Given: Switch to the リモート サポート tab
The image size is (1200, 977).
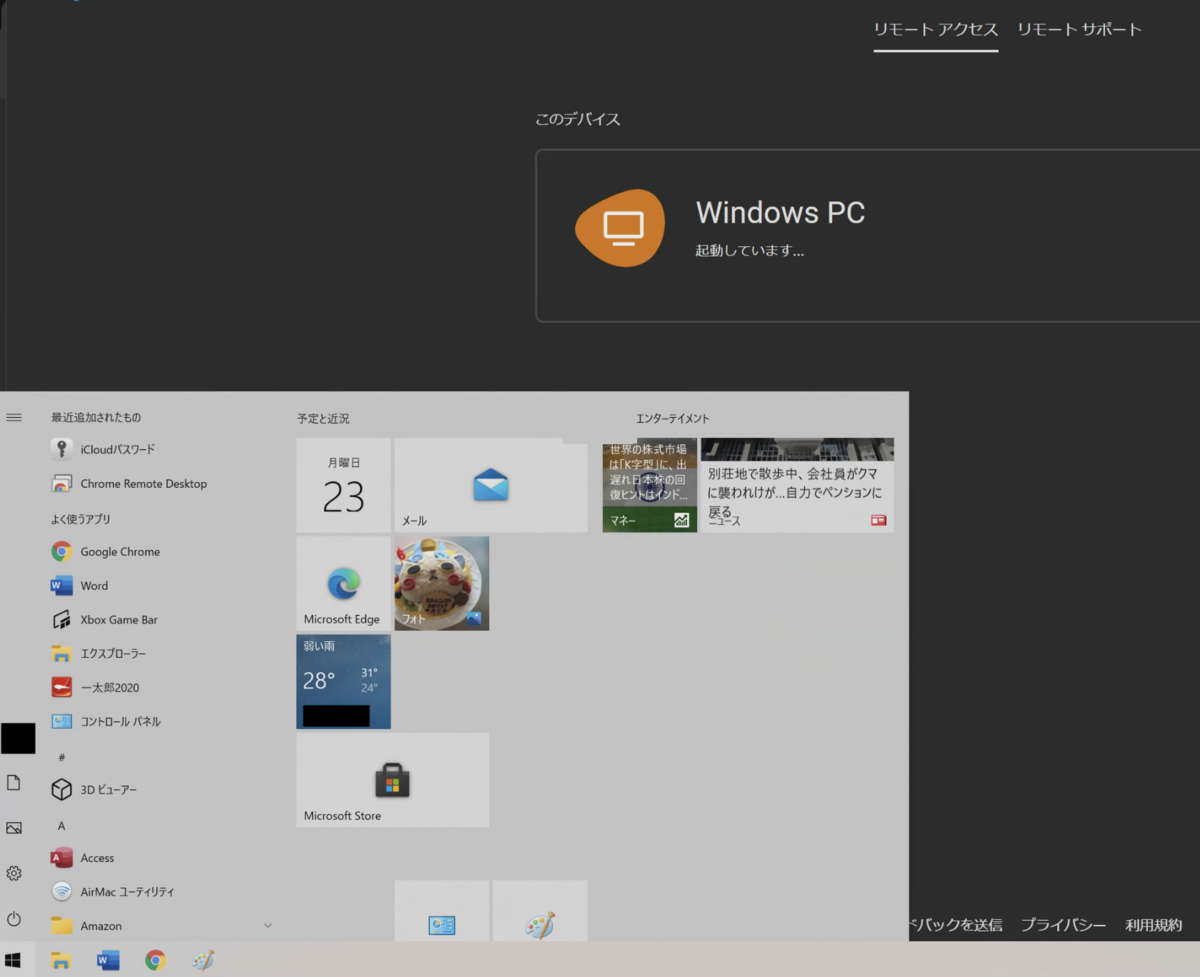Looking at the screenshot, I should point(1079,29).
